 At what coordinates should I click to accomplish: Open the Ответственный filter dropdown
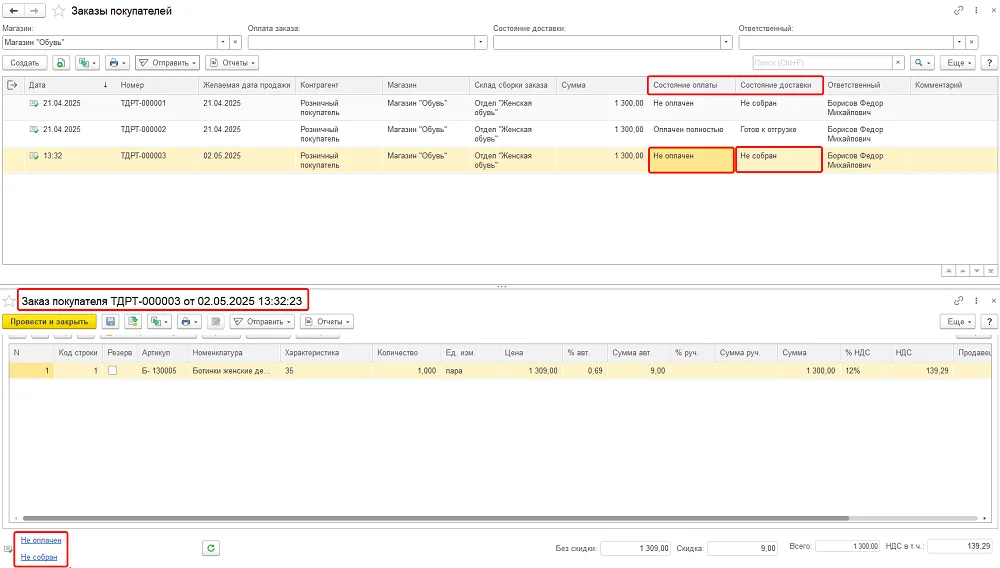(x=959, y=42)
